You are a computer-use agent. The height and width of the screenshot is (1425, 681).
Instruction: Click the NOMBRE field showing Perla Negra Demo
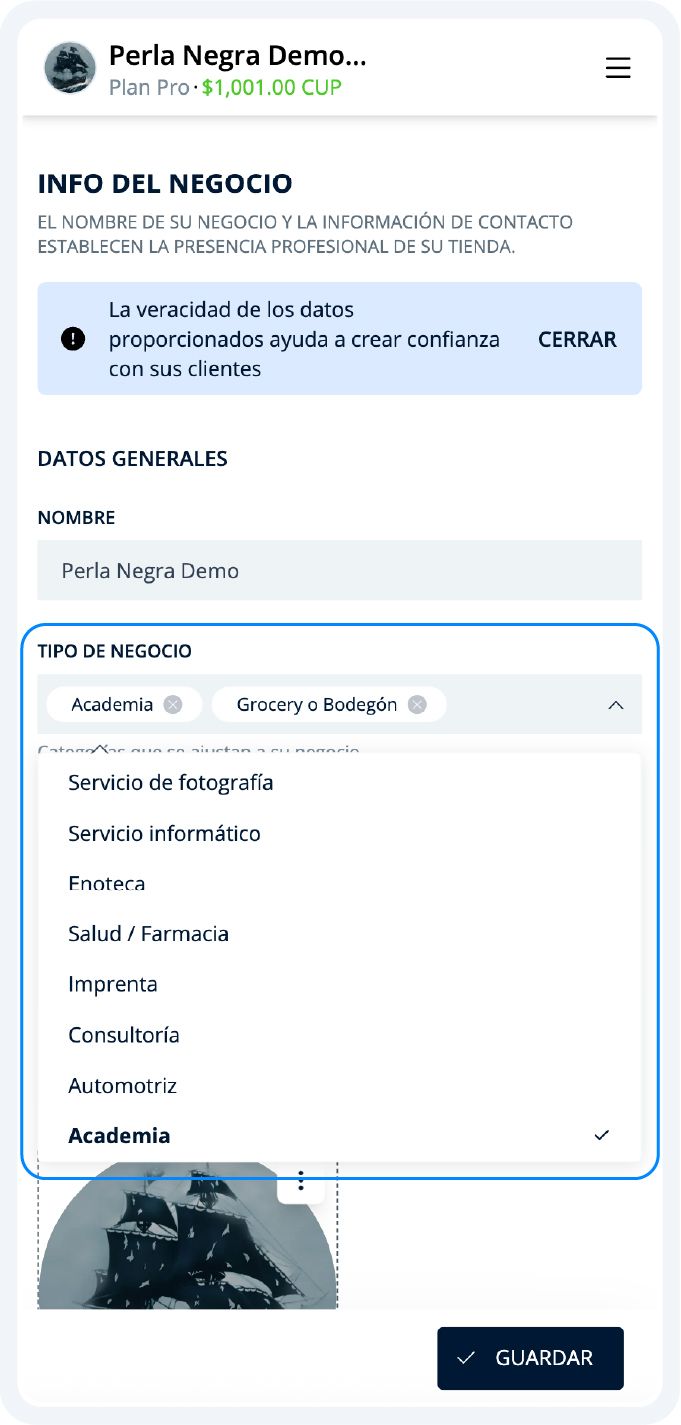tap(340, 570)
